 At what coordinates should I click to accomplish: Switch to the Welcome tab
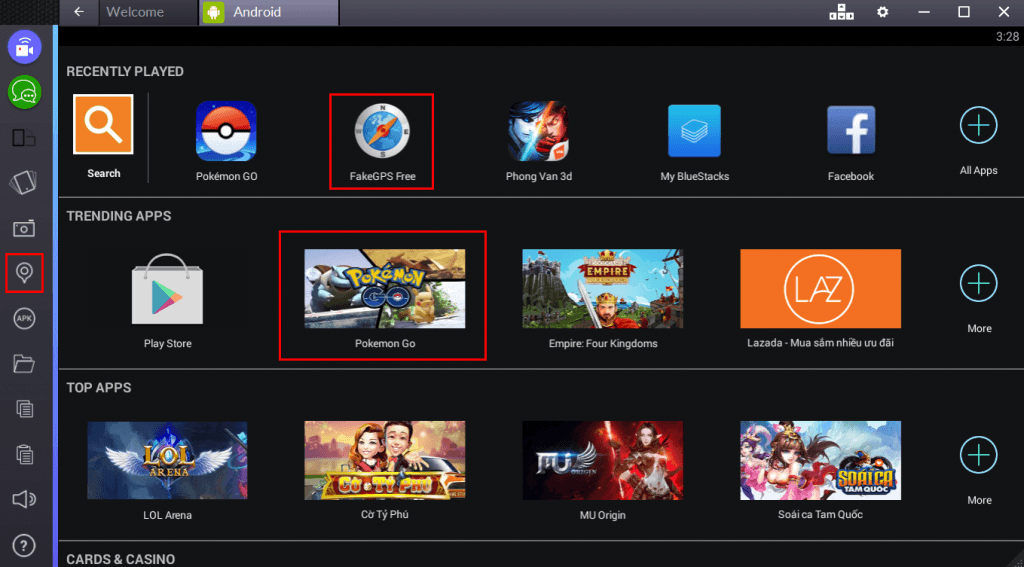148,12
